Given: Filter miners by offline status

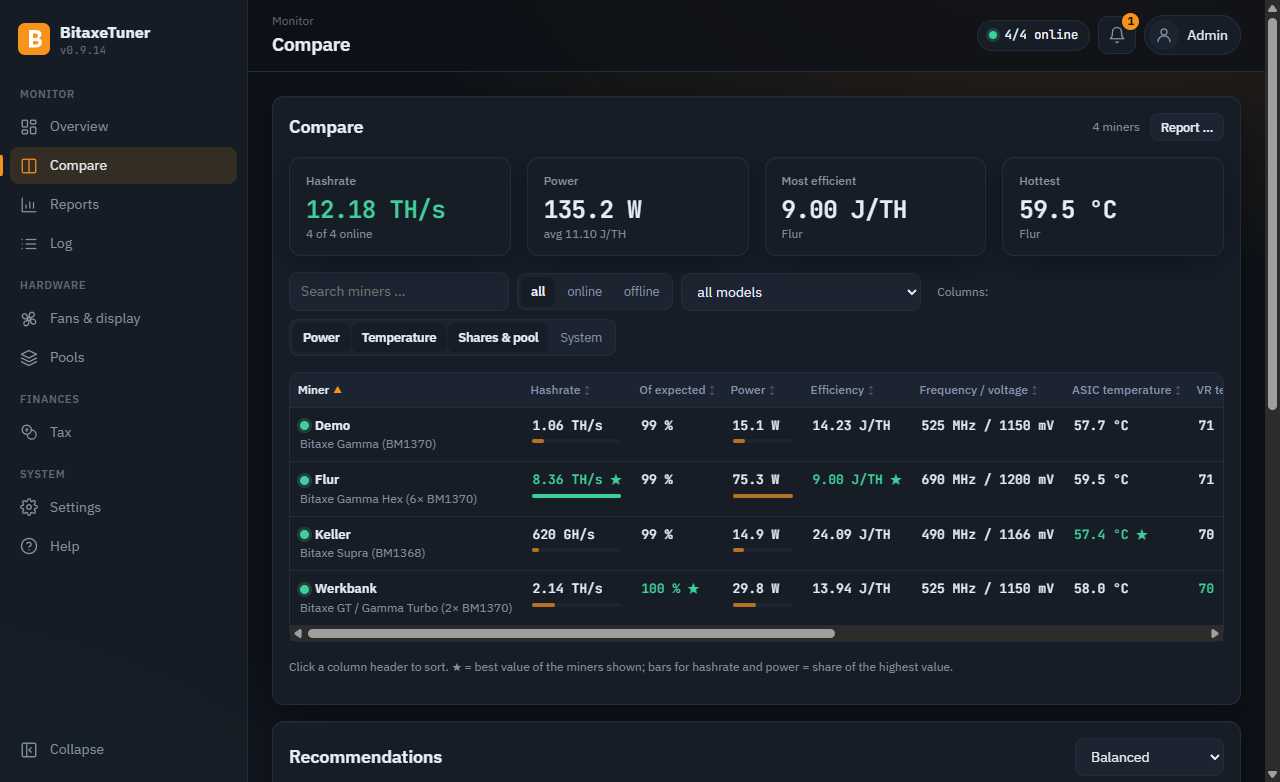Looking at the screenshot, I should pos(642,292).
